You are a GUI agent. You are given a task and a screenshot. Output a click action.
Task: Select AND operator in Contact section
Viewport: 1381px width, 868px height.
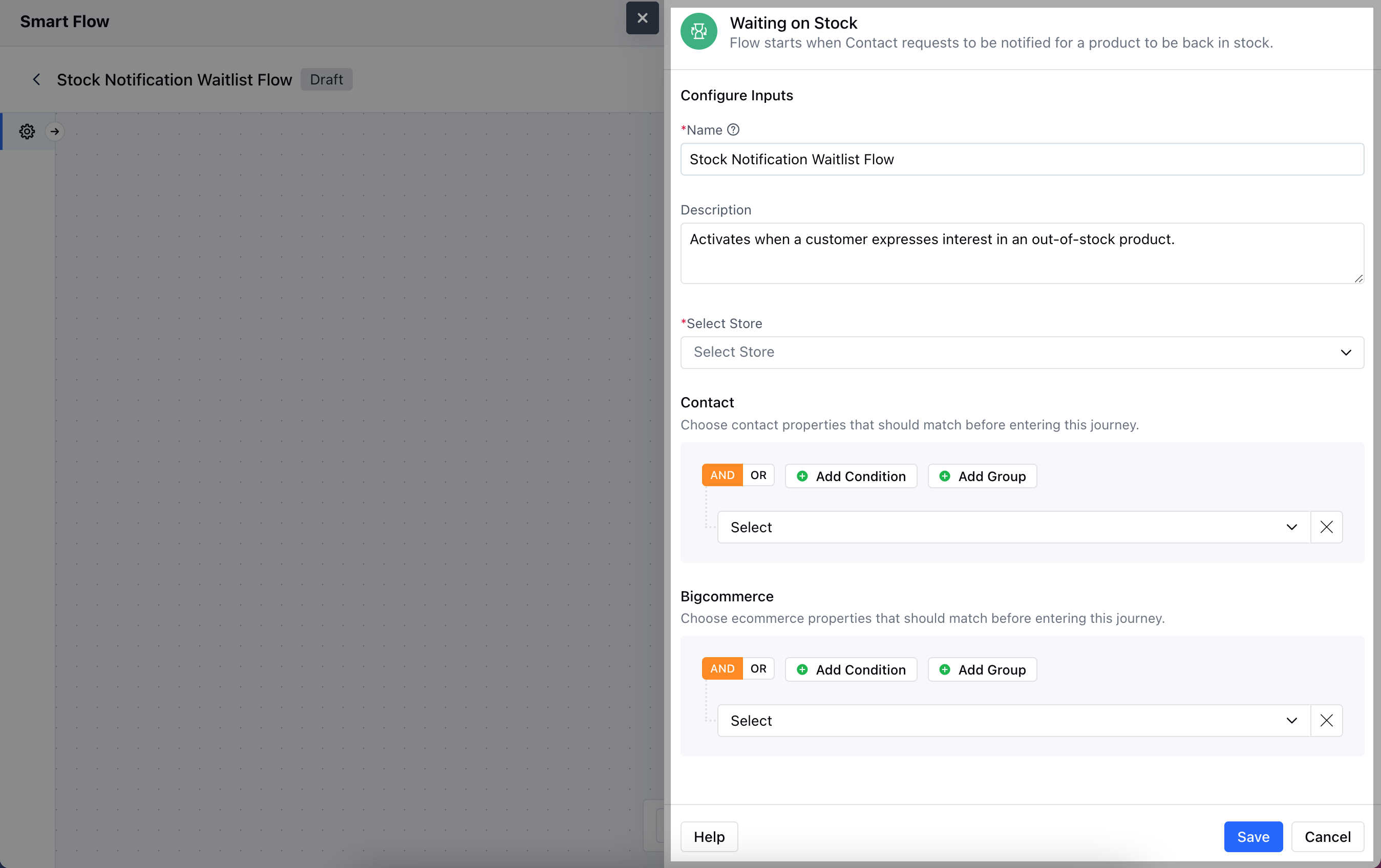click(722, 475)
